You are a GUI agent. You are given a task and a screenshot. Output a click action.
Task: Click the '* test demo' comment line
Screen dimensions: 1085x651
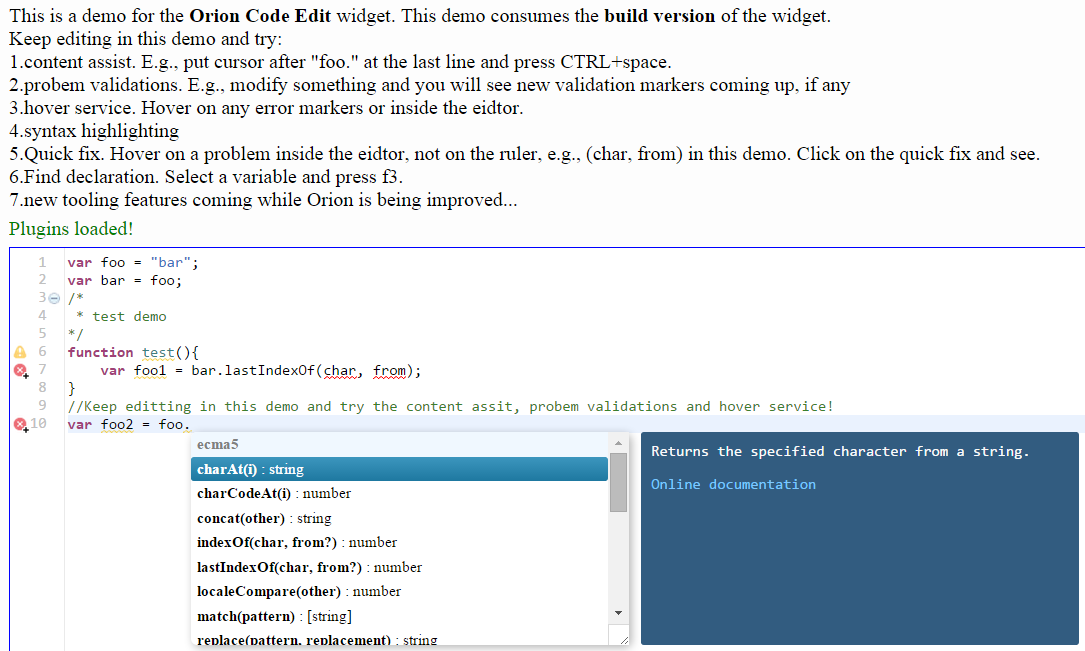pyautogui.click(x=121, y=317)
